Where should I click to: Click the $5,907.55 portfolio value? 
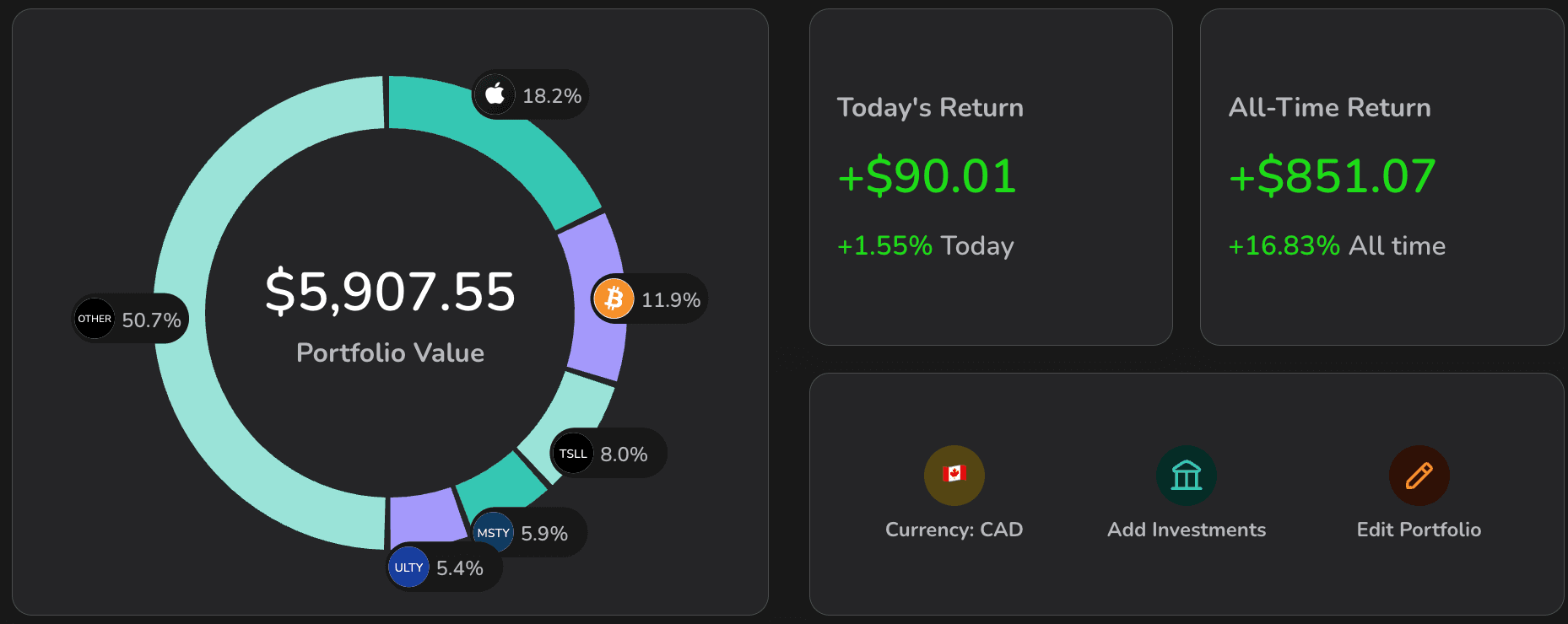(390, 292)
